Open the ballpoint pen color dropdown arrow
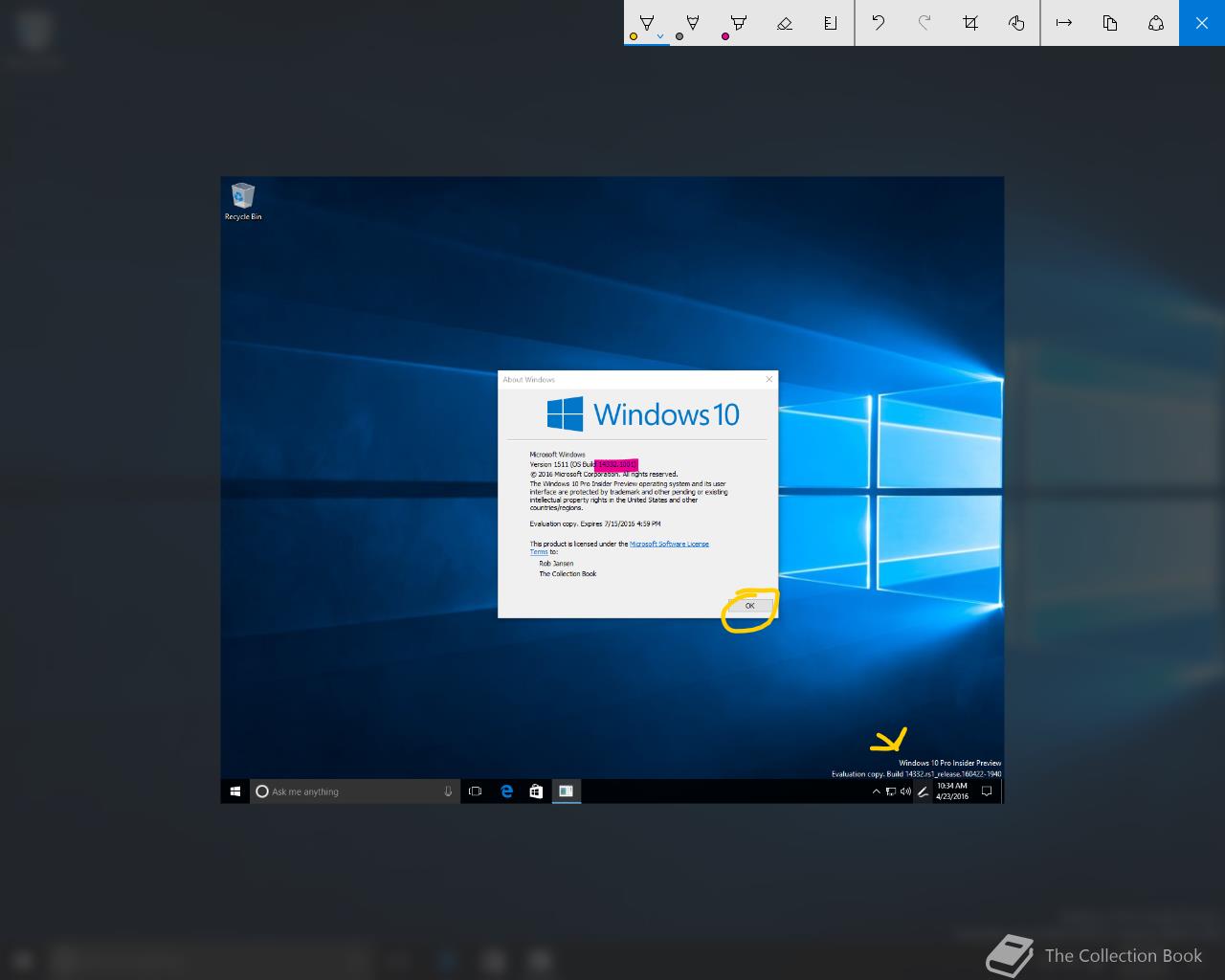Screen dimensions: 1225x980 (x=659, y=36)
